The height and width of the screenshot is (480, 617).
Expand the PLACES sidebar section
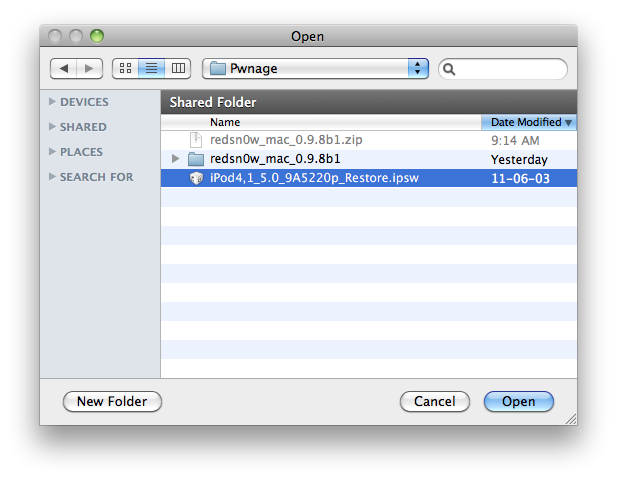[52, 152]
